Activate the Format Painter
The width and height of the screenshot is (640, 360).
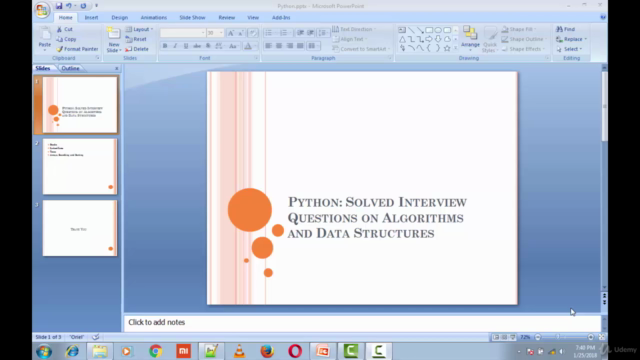pyautogui.click(x=78, y=49)
